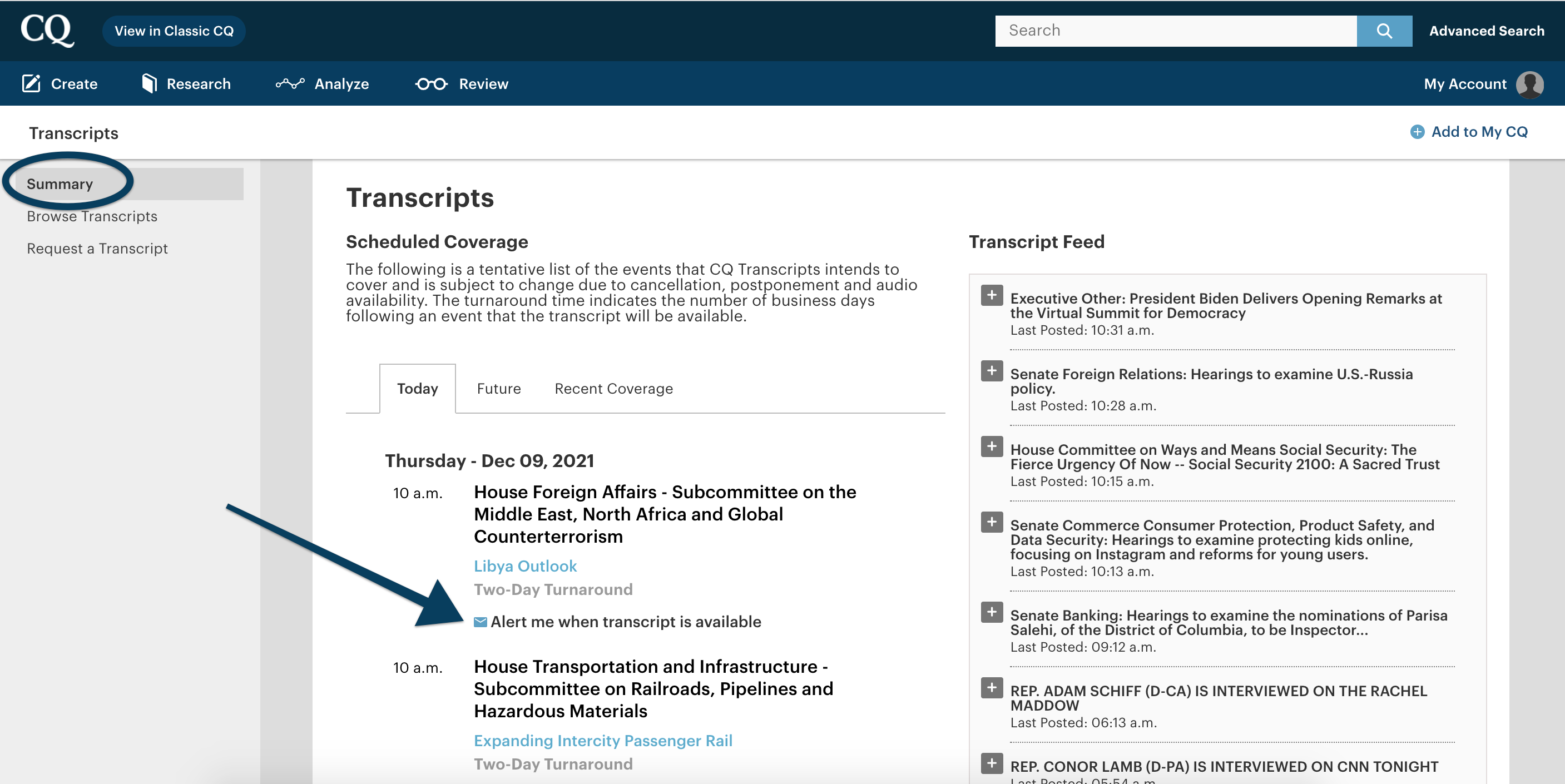Click Social Security 2100: A Sacred Trust title
The image size is (1565, 784).
click(1225, 456)
